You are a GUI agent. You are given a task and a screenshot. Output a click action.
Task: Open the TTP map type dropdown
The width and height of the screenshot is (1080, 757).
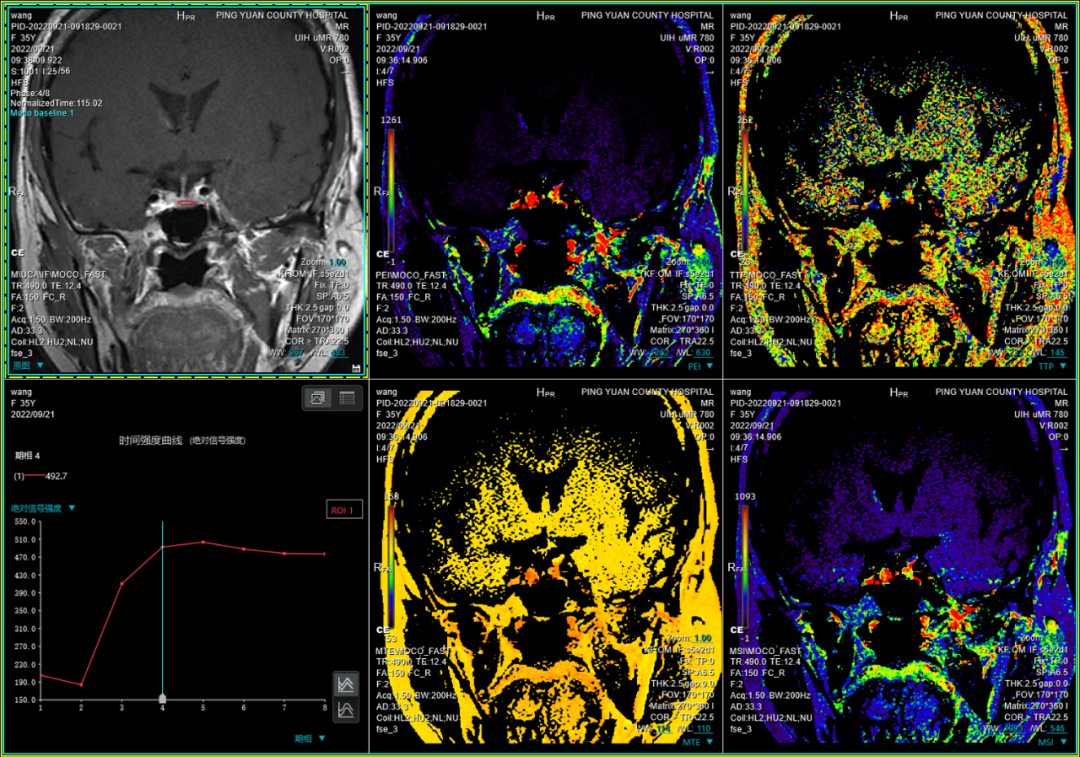pos(1052,366)
